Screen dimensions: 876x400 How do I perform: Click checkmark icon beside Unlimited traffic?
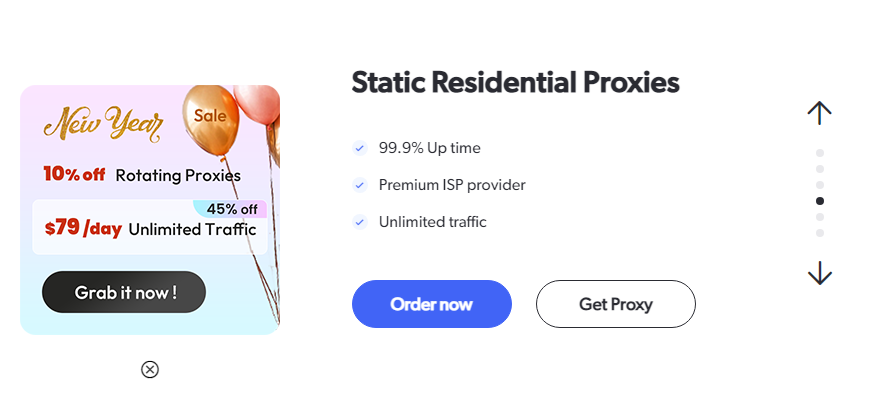coord(359,222)
